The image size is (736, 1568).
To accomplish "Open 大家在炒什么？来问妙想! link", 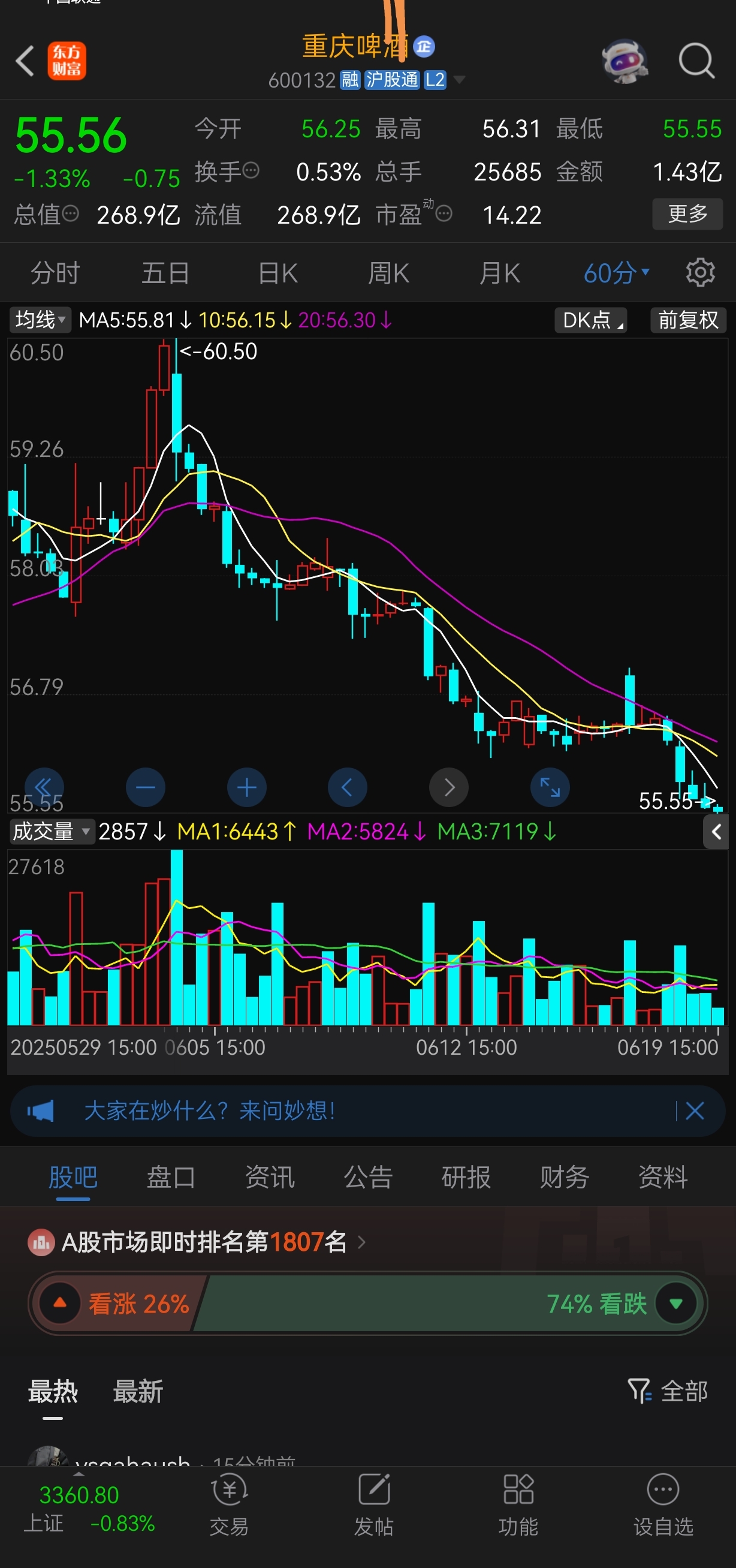I will point(210,1111).
